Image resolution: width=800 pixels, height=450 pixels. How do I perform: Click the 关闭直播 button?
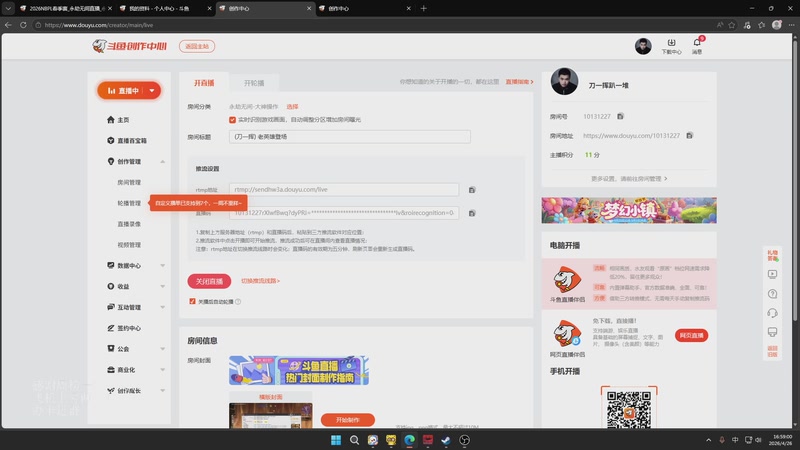[209, 281]
